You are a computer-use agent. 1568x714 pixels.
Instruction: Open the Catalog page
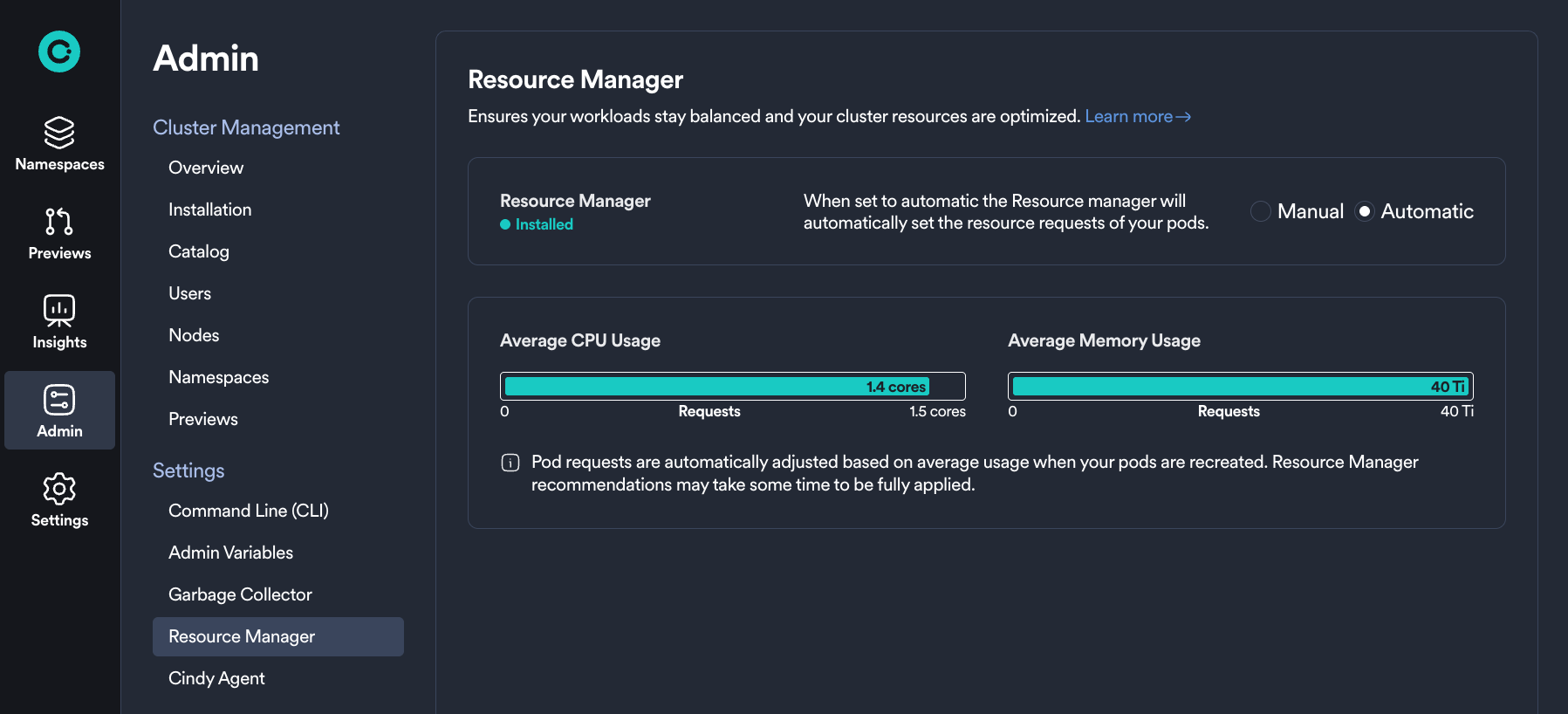199,251
